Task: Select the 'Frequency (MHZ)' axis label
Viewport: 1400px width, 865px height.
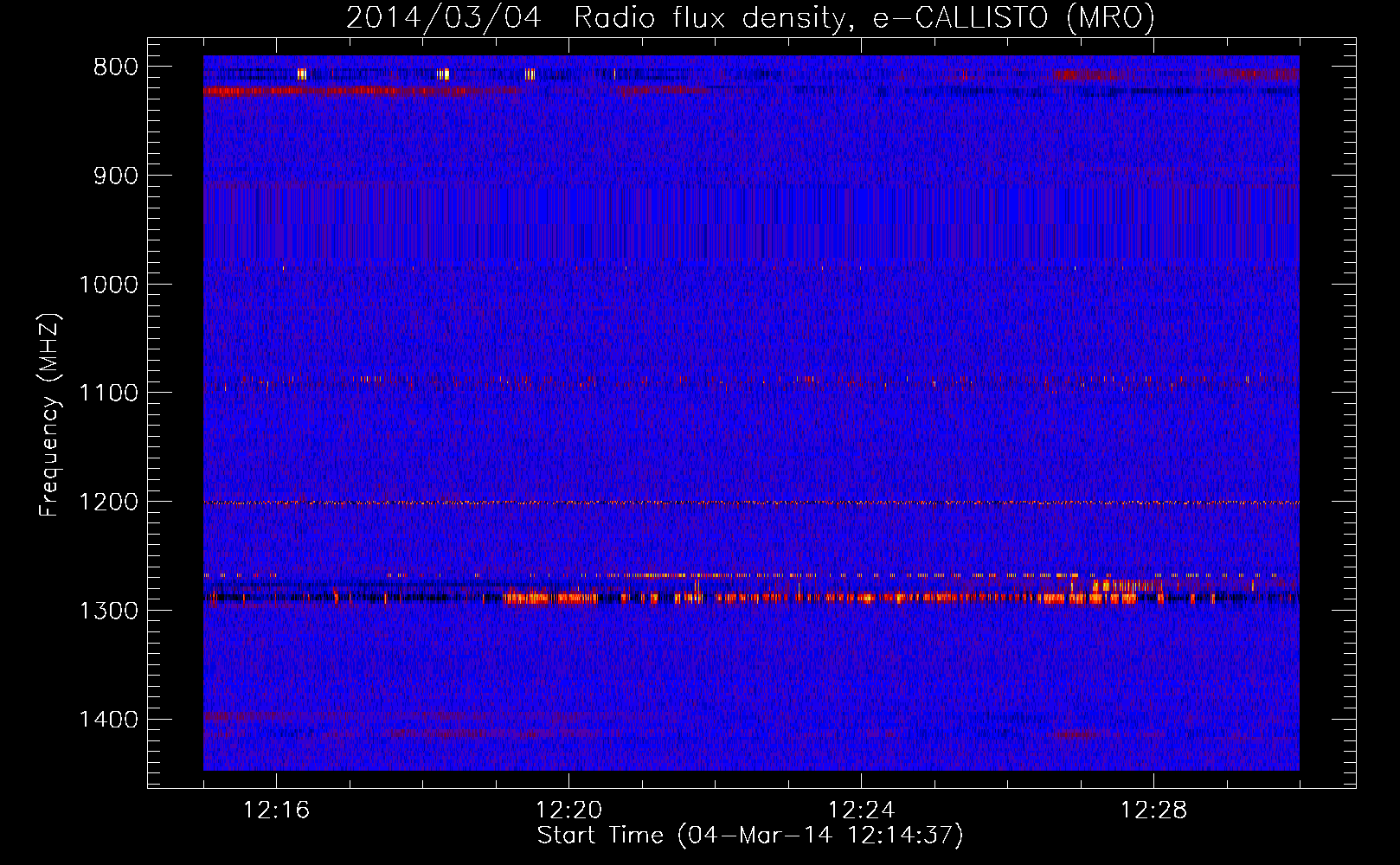Action: (x=50, y=415)
